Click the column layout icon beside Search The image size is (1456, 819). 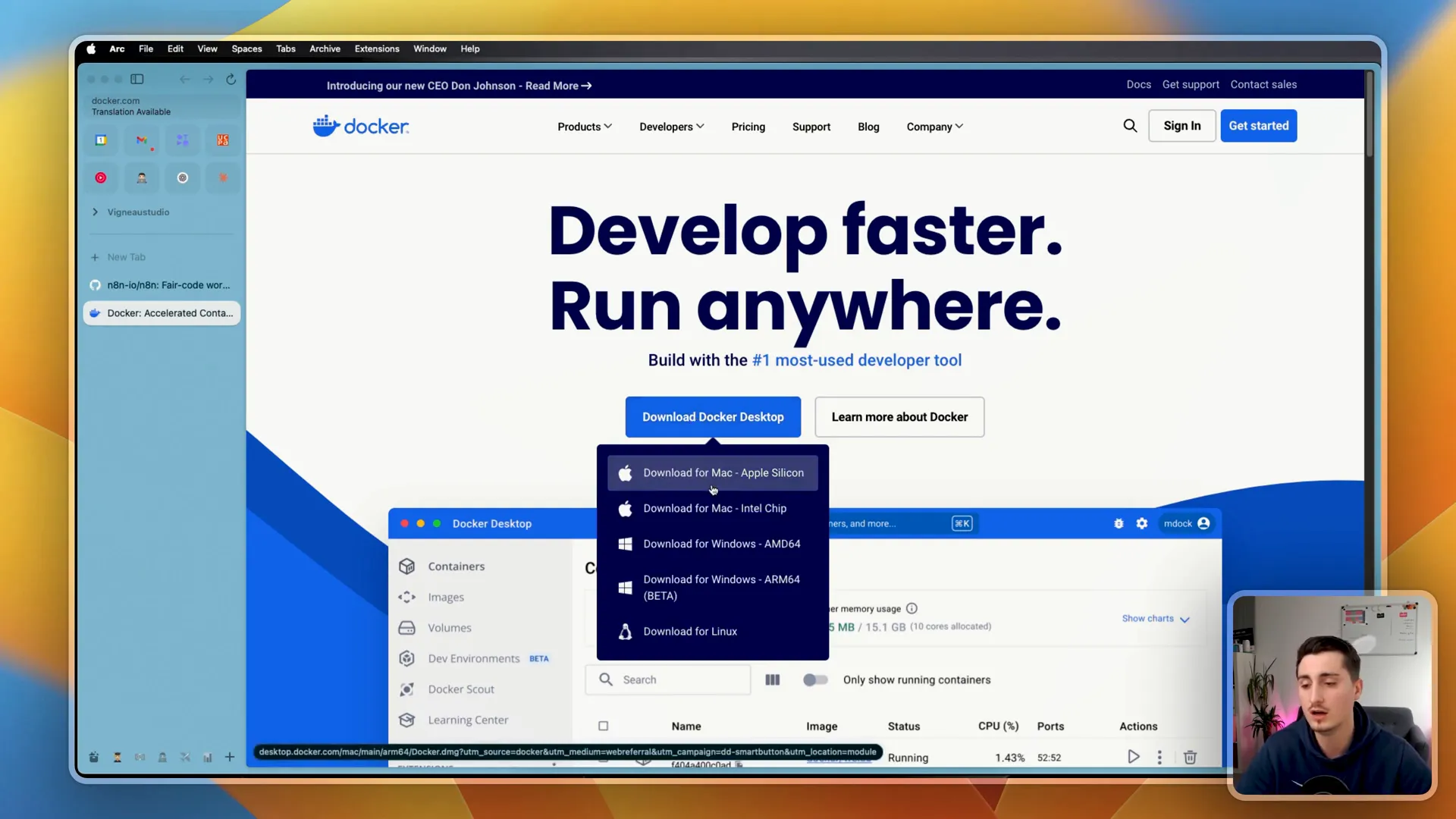click(x=773, y=680)
